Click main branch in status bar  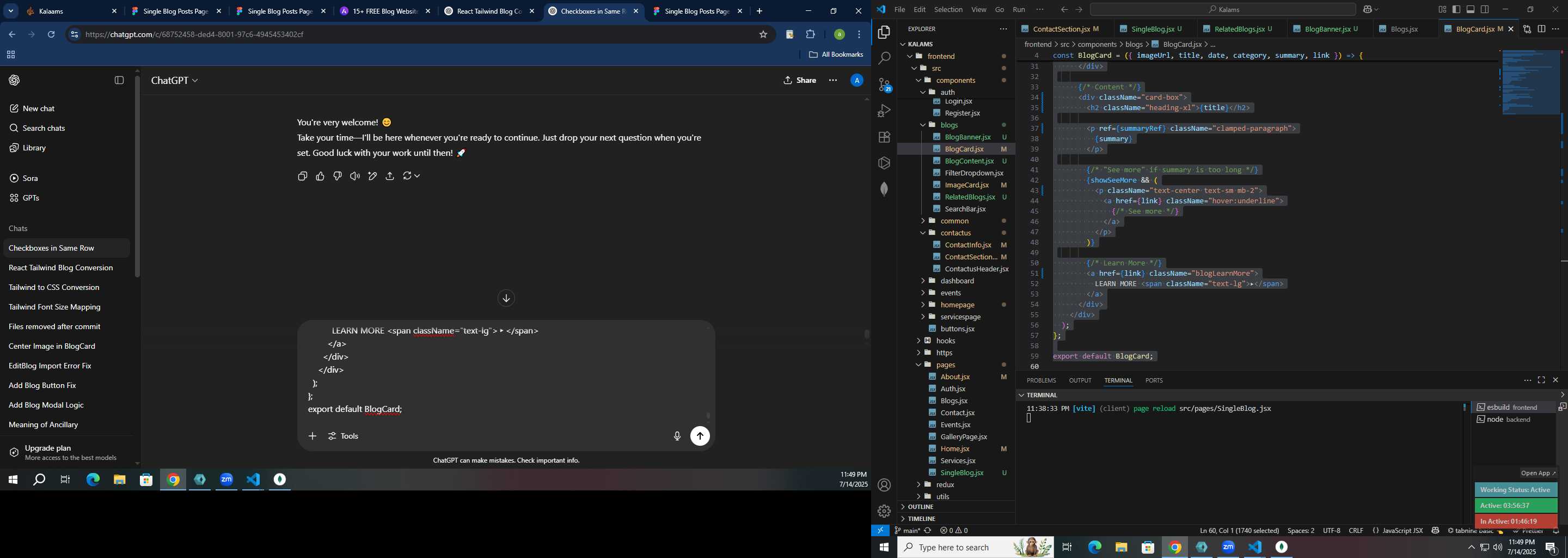tap(908, 531)
